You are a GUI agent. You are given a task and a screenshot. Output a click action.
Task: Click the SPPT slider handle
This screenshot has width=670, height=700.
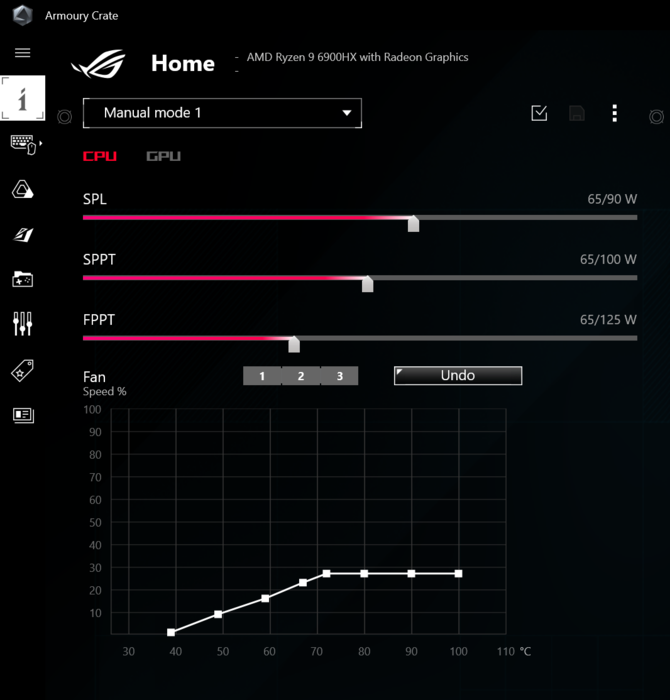(x=367, y=283)
